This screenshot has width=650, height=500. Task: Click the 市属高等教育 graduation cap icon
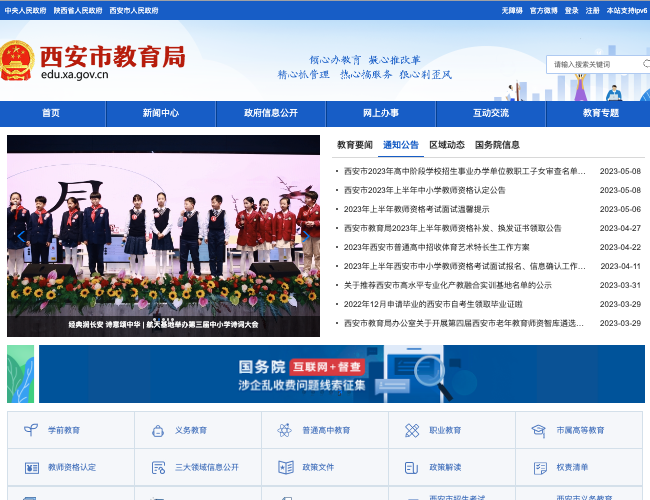tap(539, 430)
